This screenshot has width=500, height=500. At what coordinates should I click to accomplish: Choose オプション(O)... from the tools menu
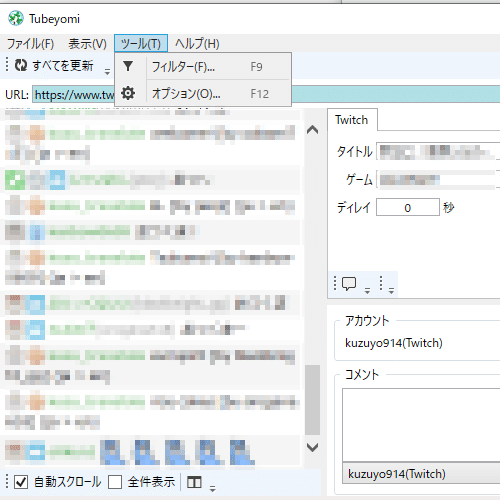203,94
